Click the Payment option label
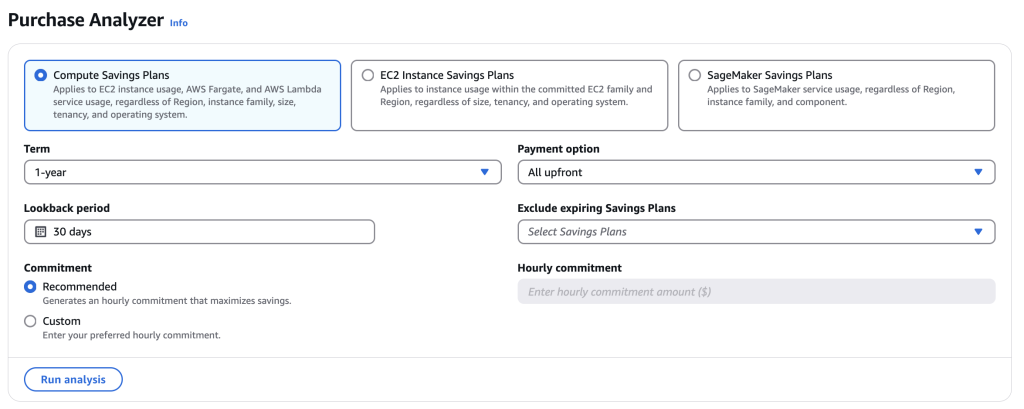The image size is (1024, 409). click(x=558, y=149)
